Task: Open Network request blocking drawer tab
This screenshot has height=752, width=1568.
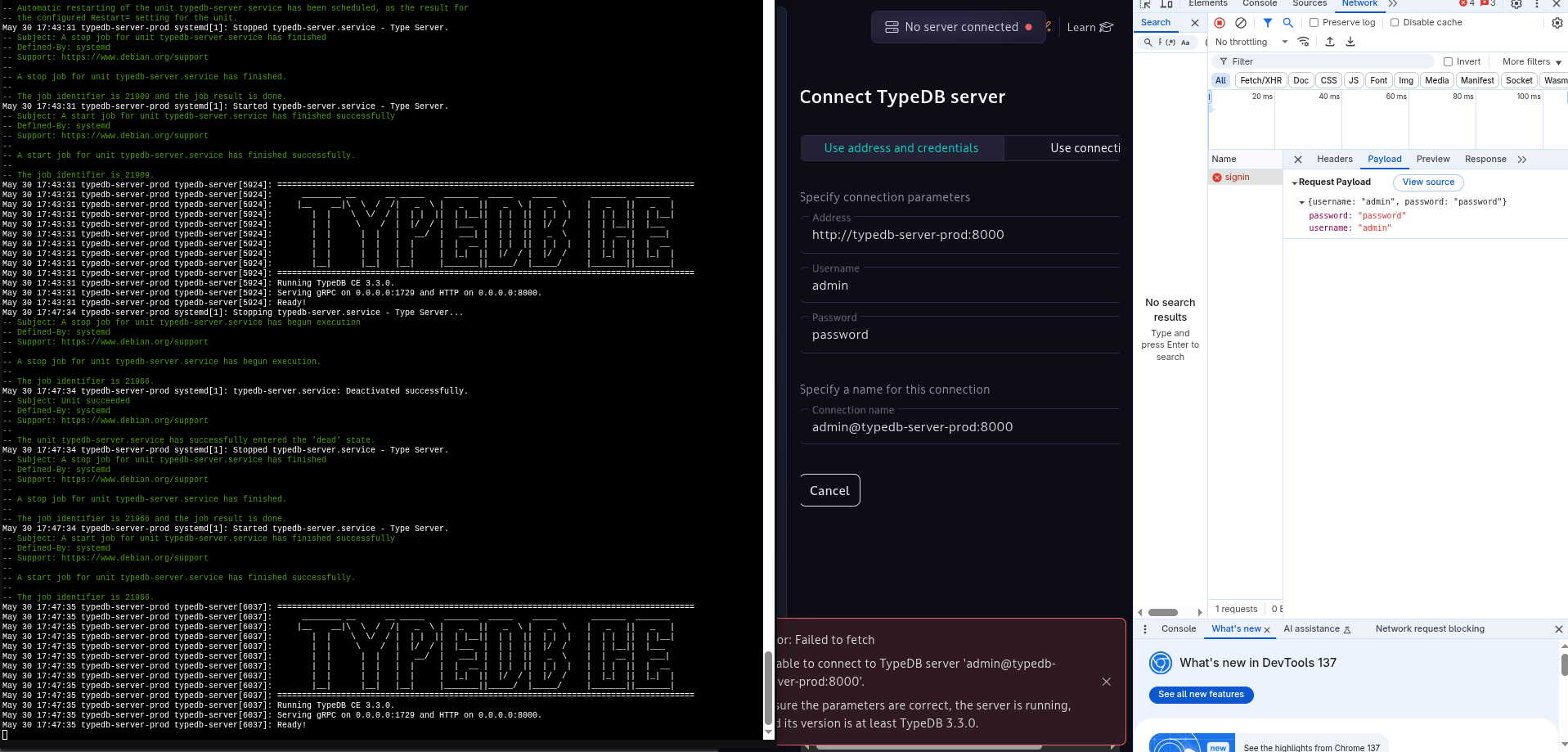Action: (x=1430, y=629)
